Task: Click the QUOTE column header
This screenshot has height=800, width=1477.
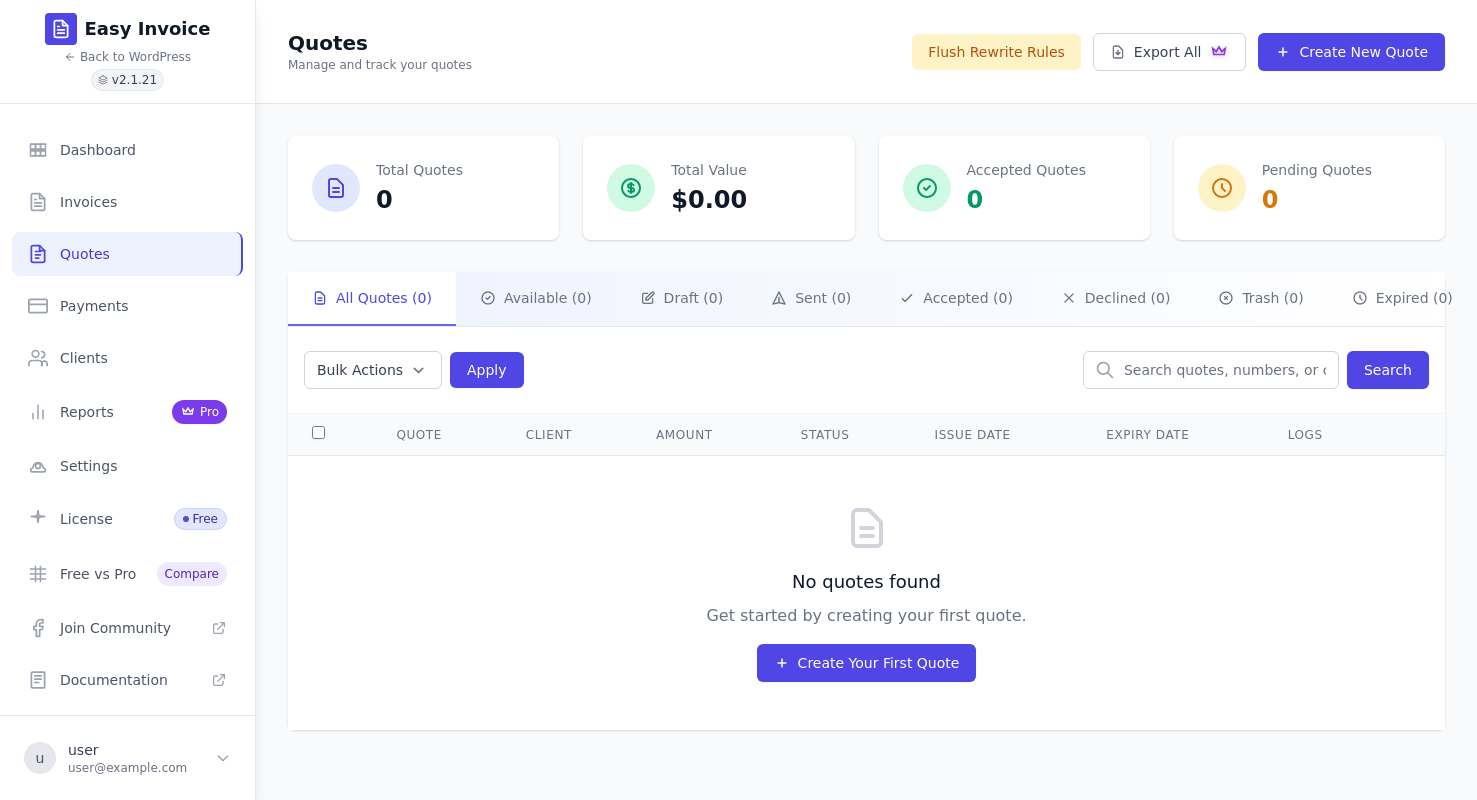Action: tap(419, 435)
